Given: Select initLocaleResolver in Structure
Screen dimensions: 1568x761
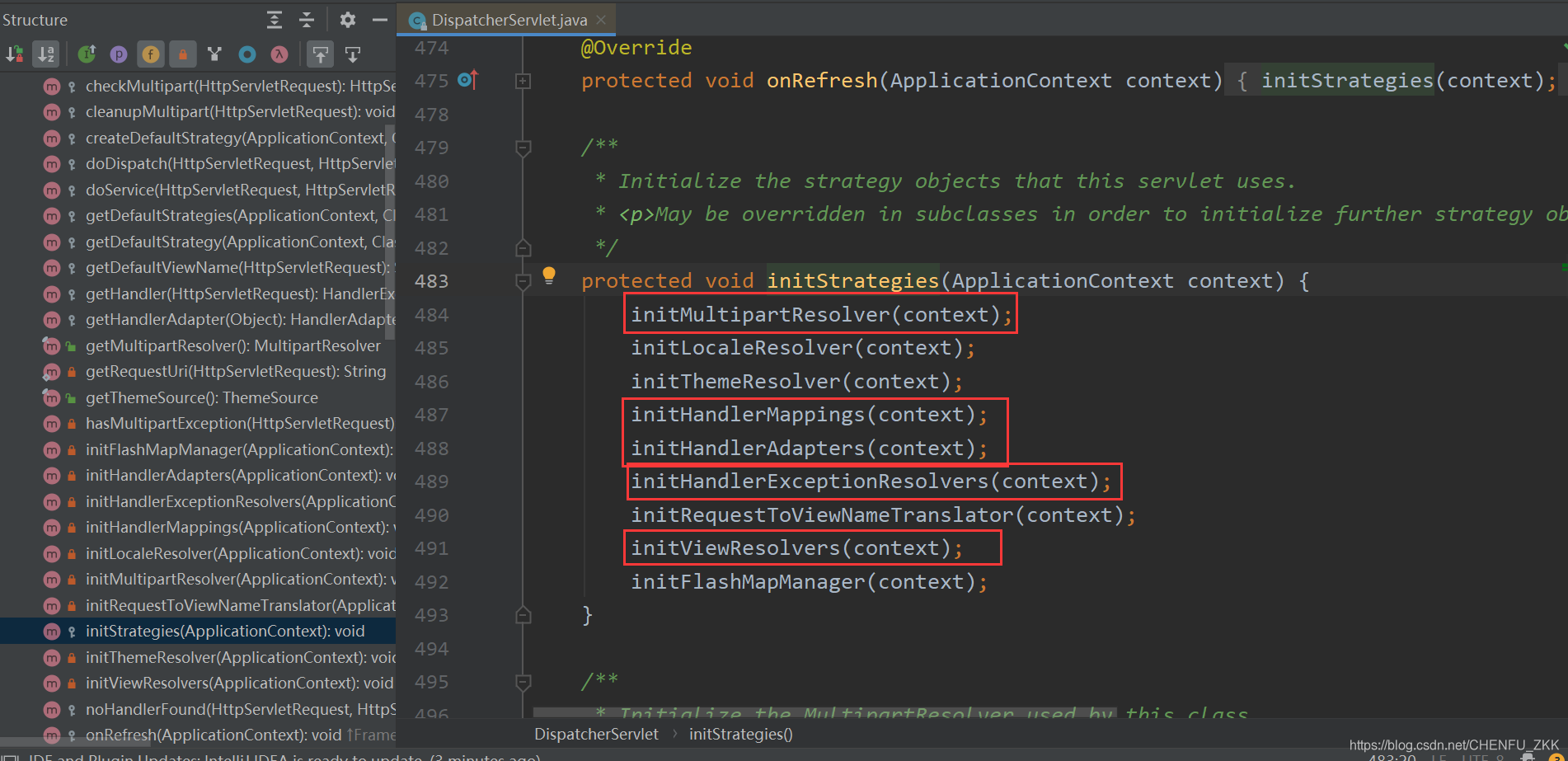Looking at the screenshot, I should point(198,553).
